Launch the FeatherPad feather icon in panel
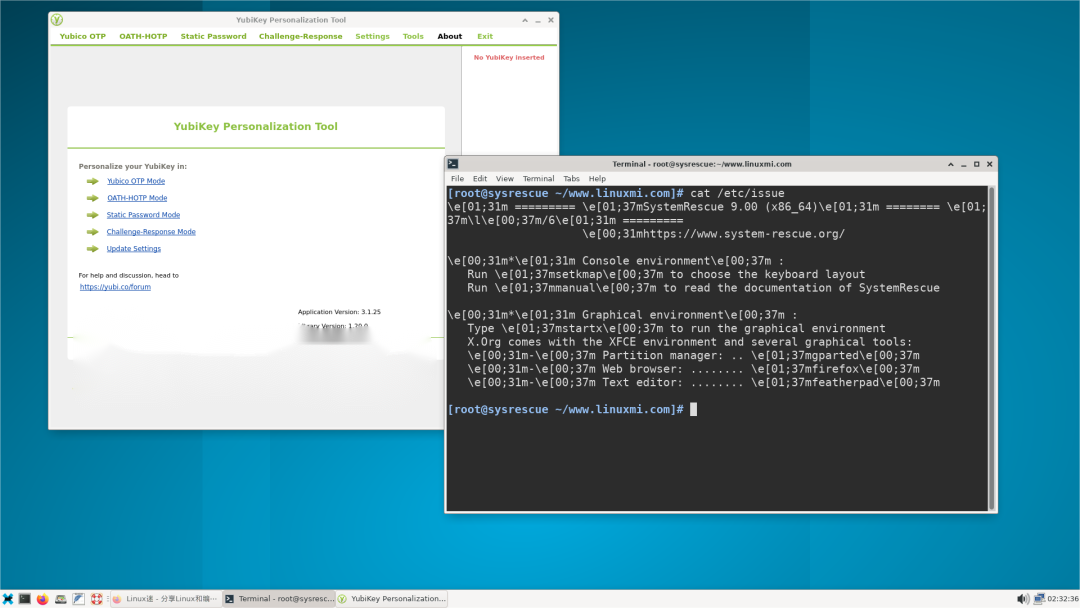The width and height of the screenshot is (1080, 608). coord(79,599)
